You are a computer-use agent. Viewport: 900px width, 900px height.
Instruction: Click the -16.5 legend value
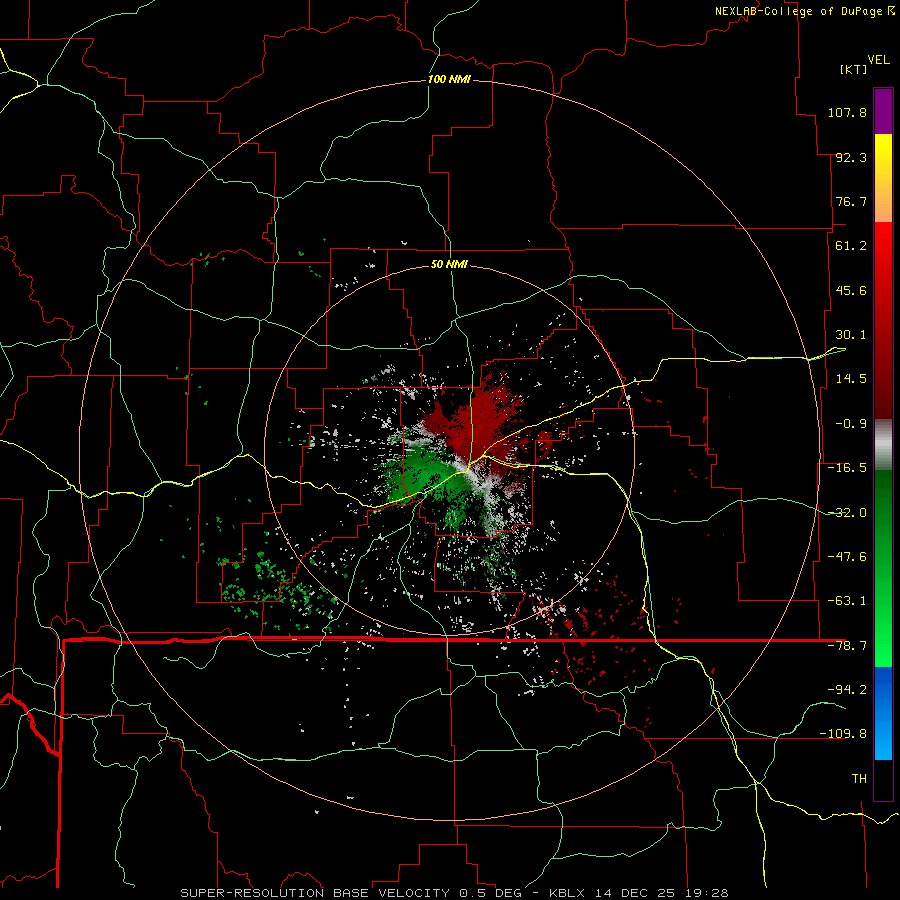847,468
